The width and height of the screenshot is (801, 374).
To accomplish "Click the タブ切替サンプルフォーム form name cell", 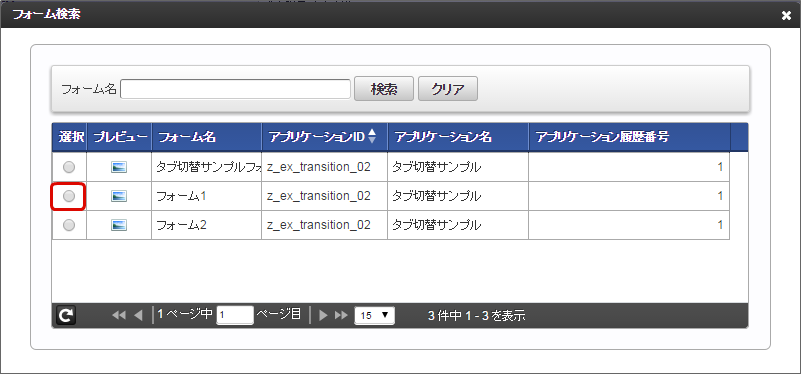I will [206, 167].
